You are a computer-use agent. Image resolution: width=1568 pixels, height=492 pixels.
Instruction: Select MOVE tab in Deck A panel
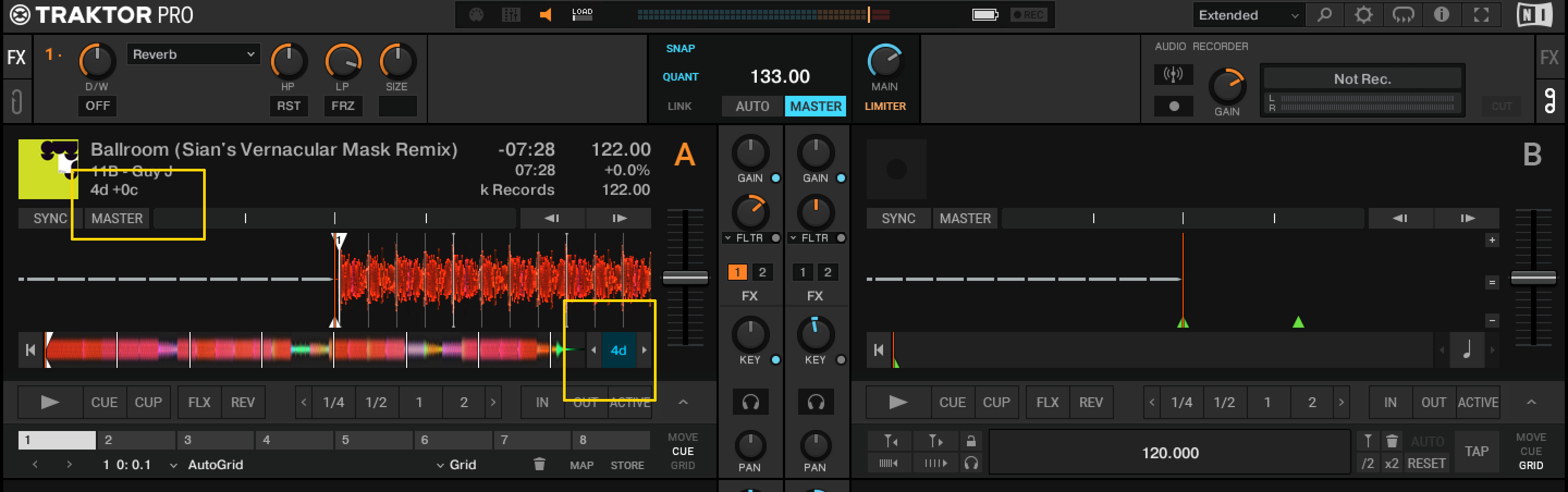pyautogui.click(x=683, y=437)
